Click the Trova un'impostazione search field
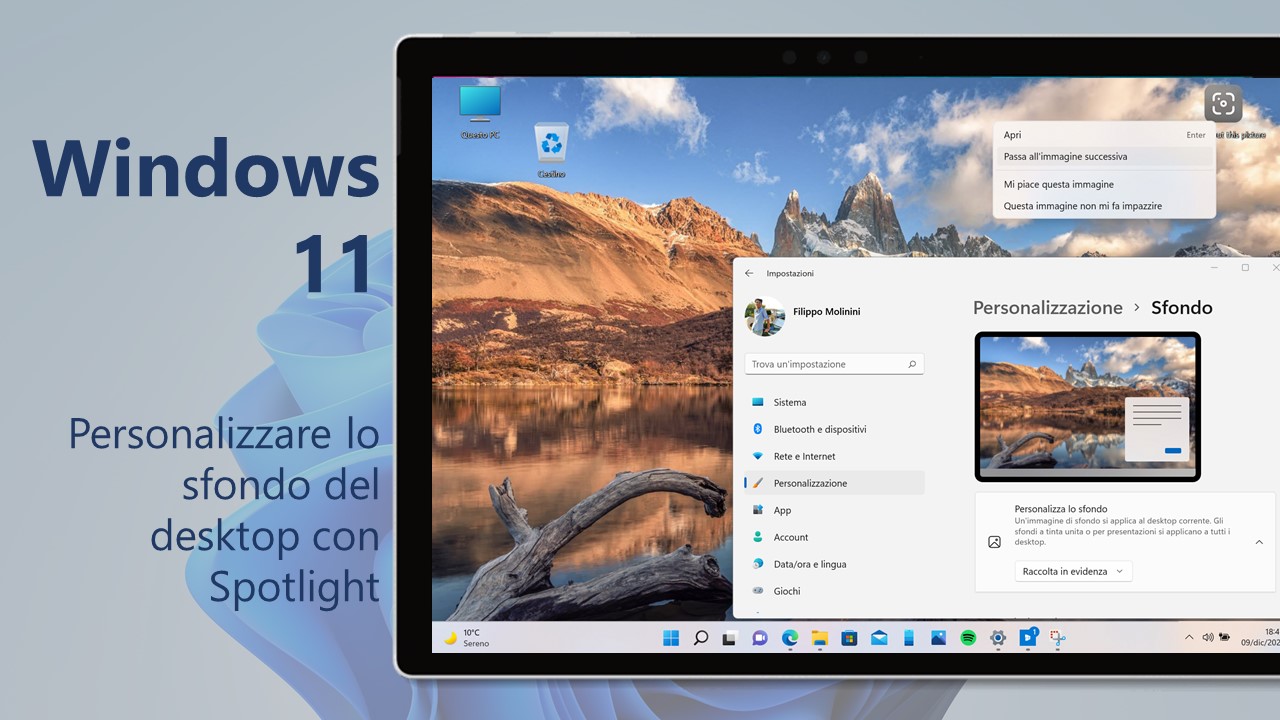This screenshot has width=1280, height=720. point(834,364)
